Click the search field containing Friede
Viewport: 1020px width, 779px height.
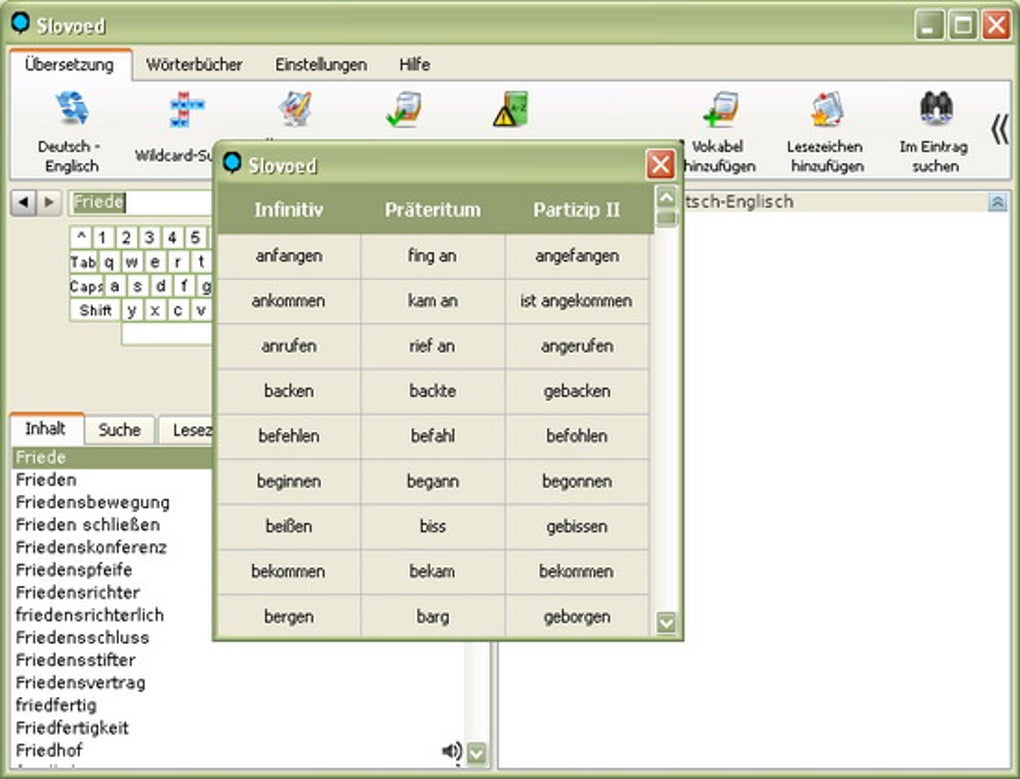tap(141, 202)
